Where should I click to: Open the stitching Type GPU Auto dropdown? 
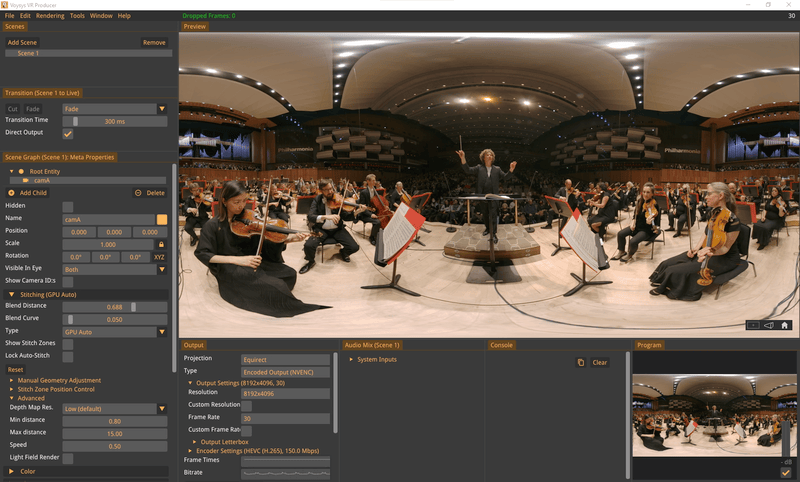tap(162, 332)
